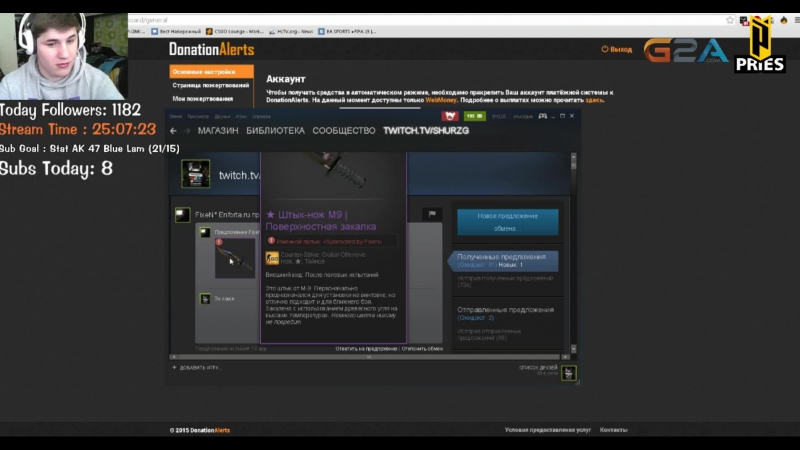The height and width of the screenshot is (450, 800).
Task: Click Steam vertical scrollbar up arrow
Action: (573, 156)
